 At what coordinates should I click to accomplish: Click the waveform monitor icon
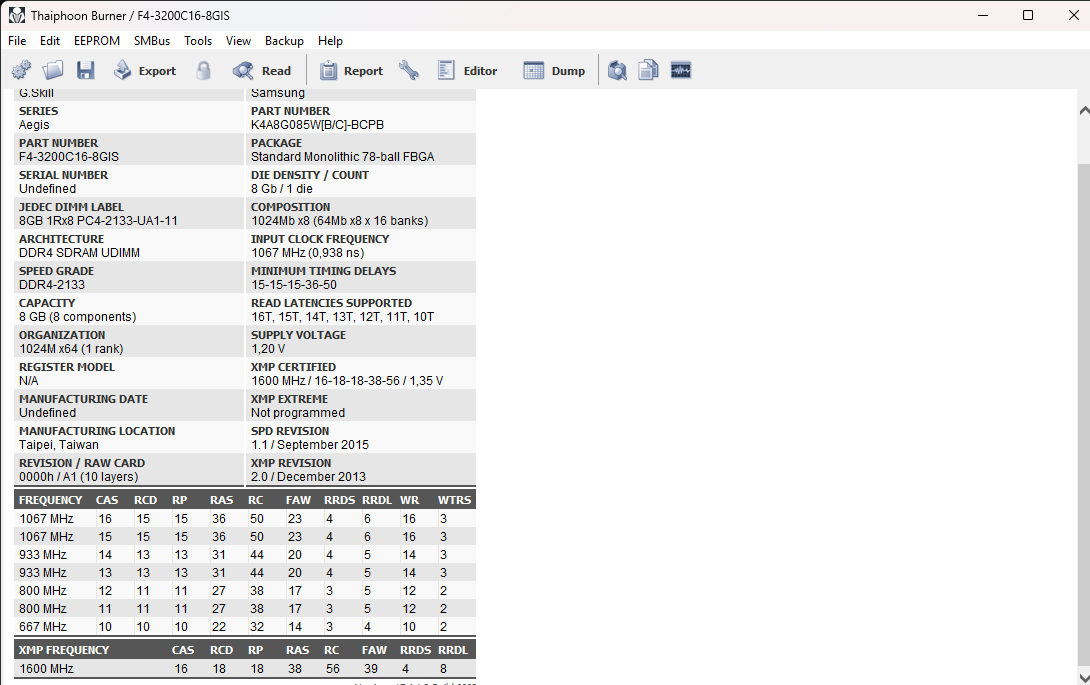click(x=681, y=70)
